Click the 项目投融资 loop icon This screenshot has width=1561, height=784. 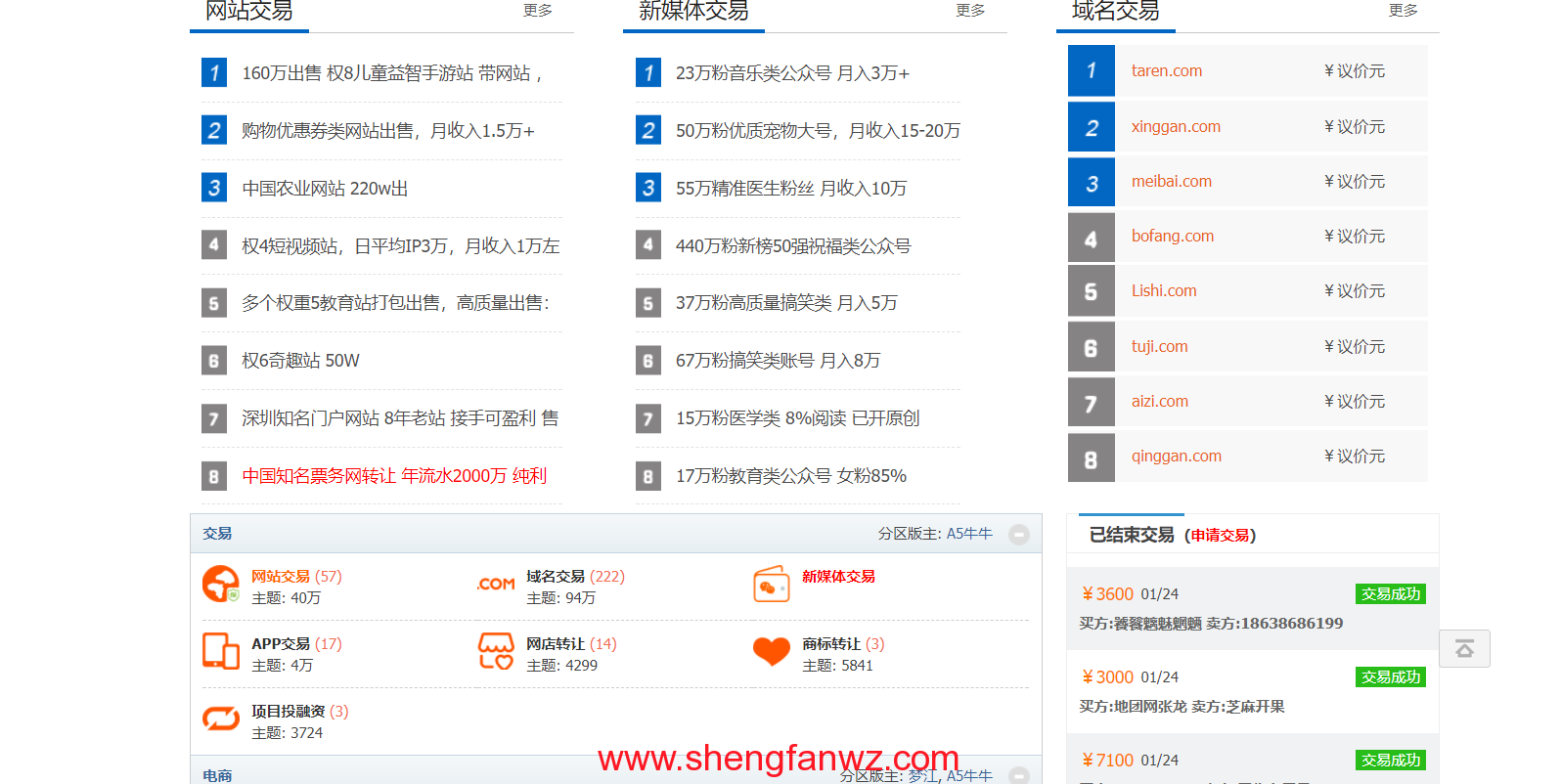[x=221, y=719]
